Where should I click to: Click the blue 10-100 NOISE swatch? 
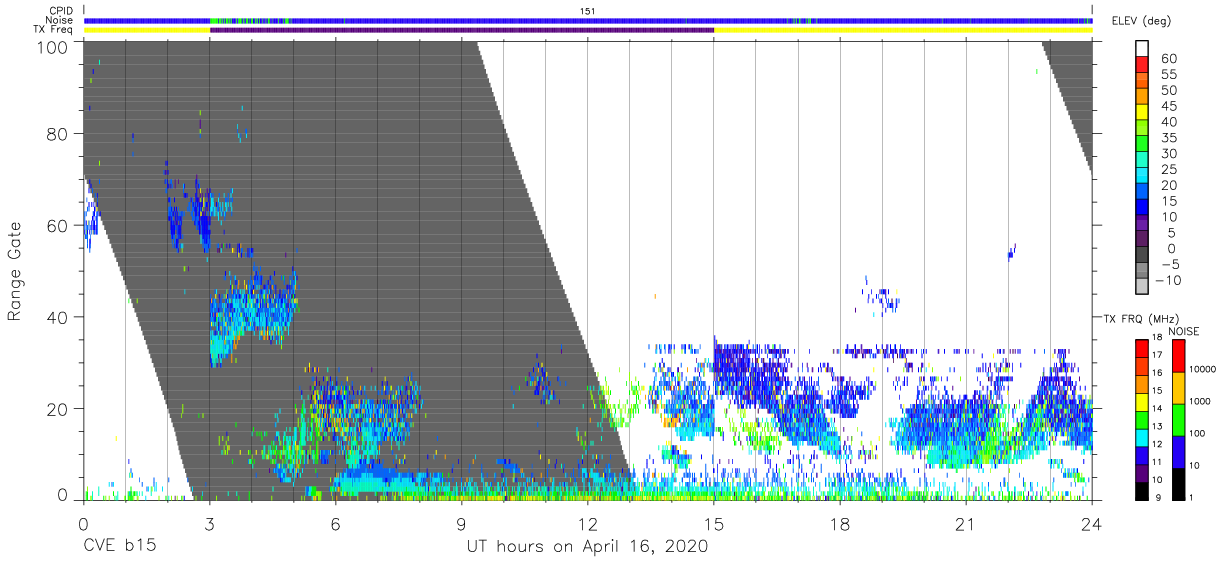click(1178, 452)
